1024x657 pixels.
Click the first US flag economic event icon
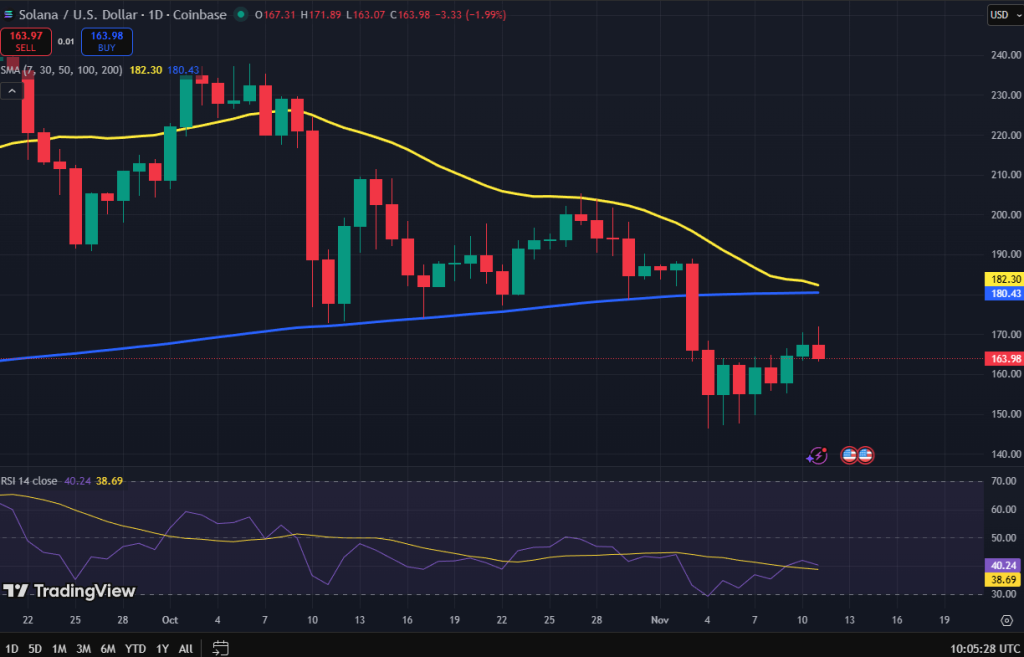[x=849, y=455]
